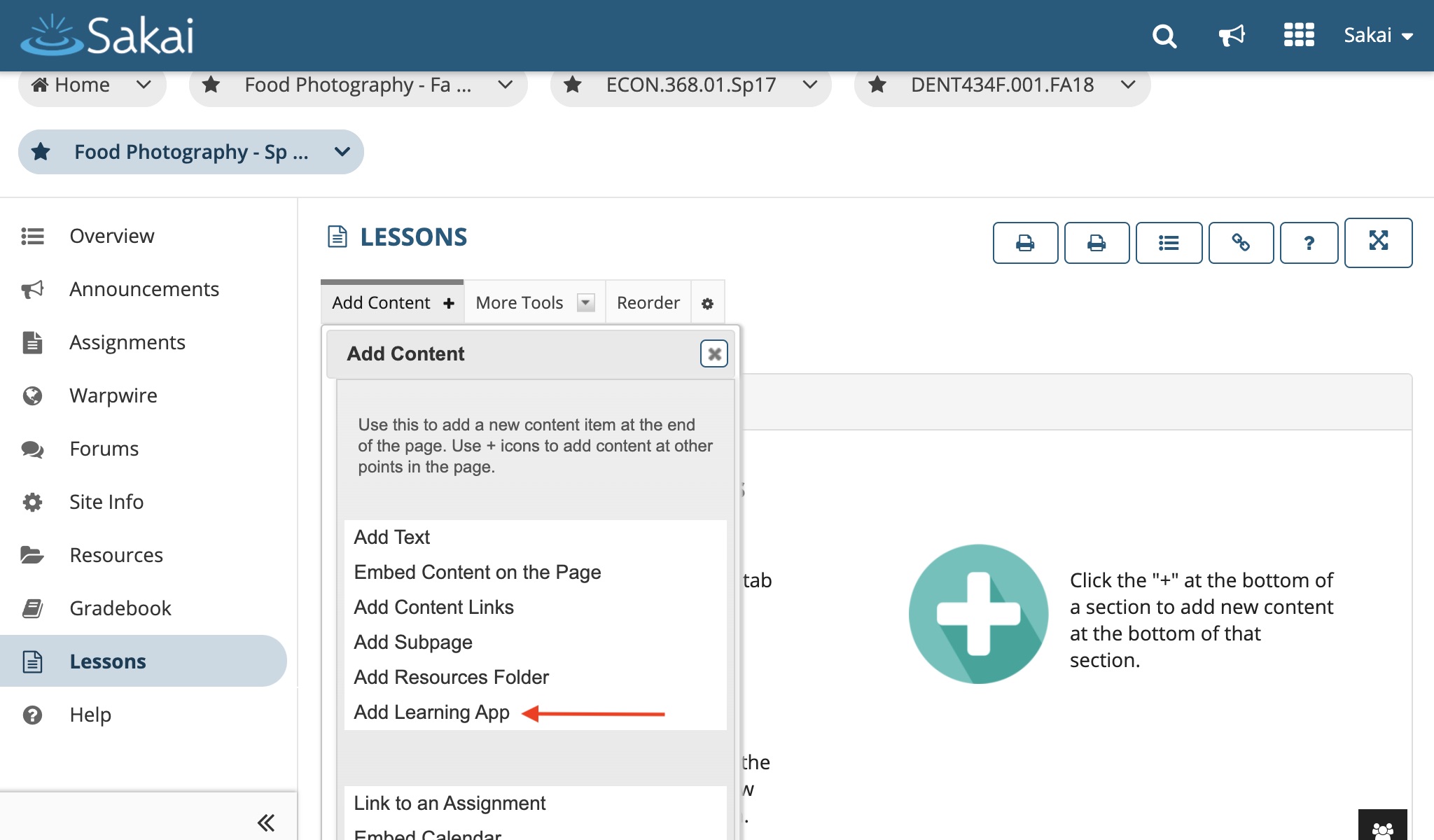Expand Food Photography - Sp site chevron
1434x840 pixels.
point(342,152)
